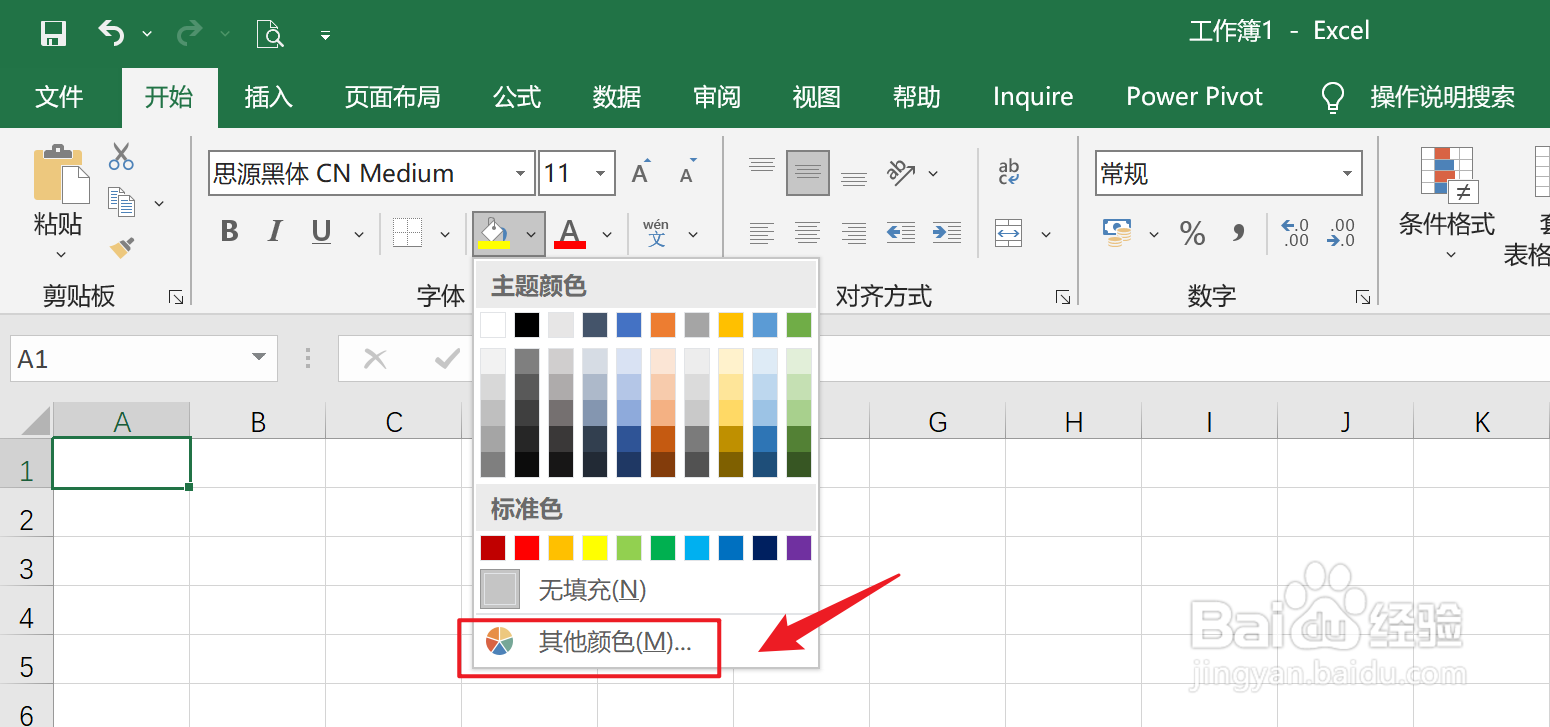Toggle italic formatting

(274, 231)
